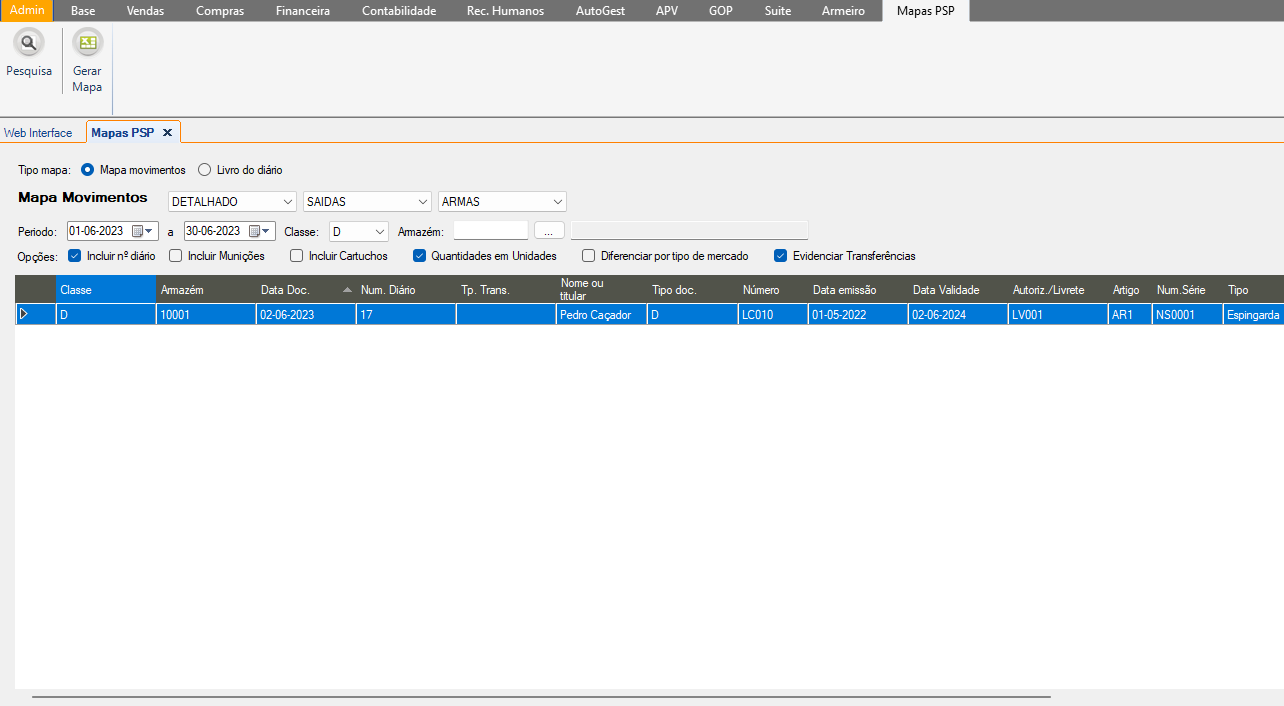
Task: Open the SAIDAS movement type dropdown
Action: tap(422, 202)
